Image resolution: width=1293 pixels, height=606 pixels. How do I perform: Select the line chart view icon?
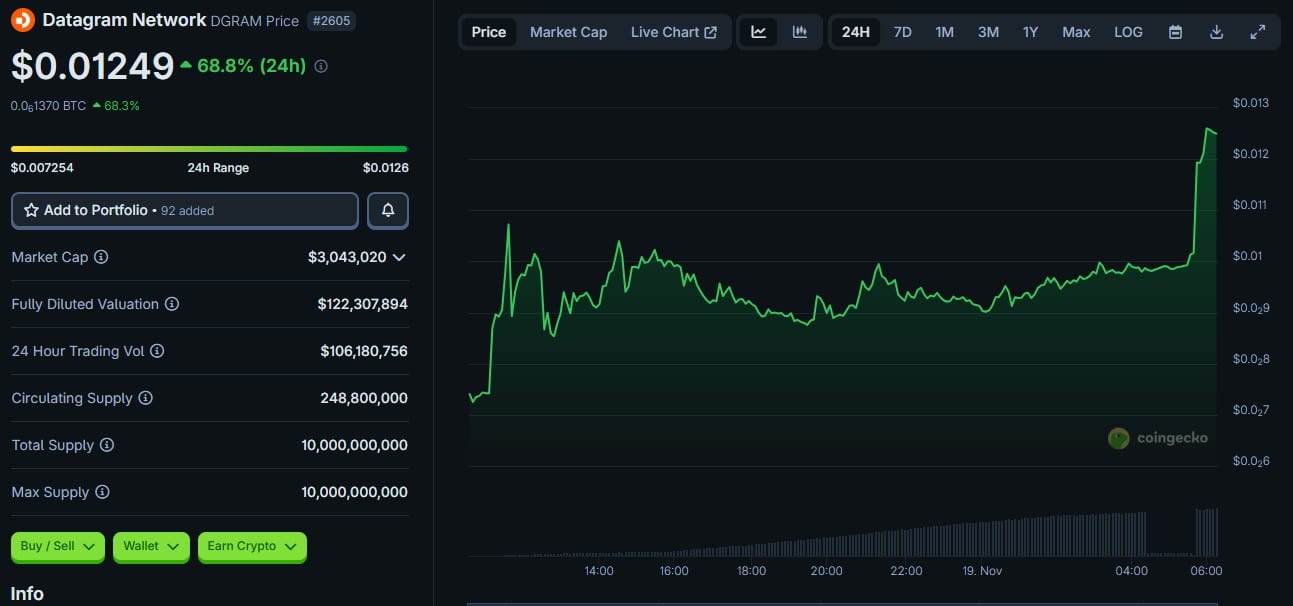tap(759, 32)
